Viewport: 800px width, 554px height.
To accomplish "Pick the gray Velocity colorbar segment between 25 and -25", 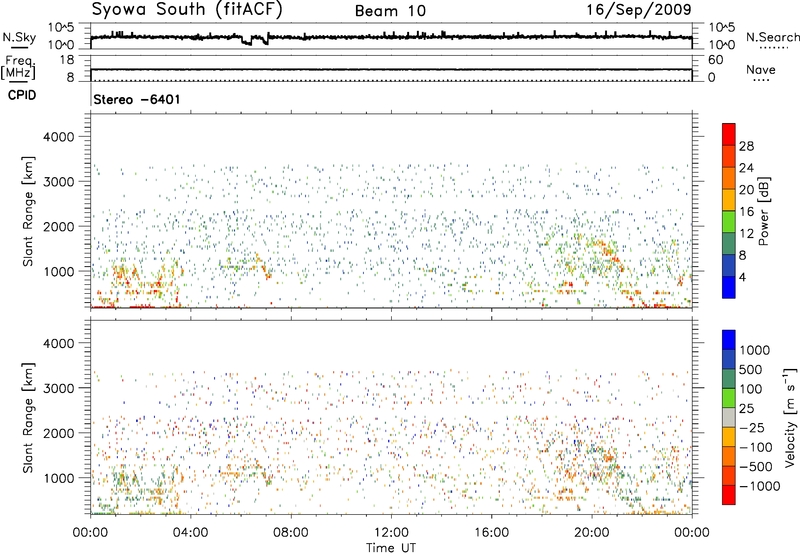I will point(729,417).
